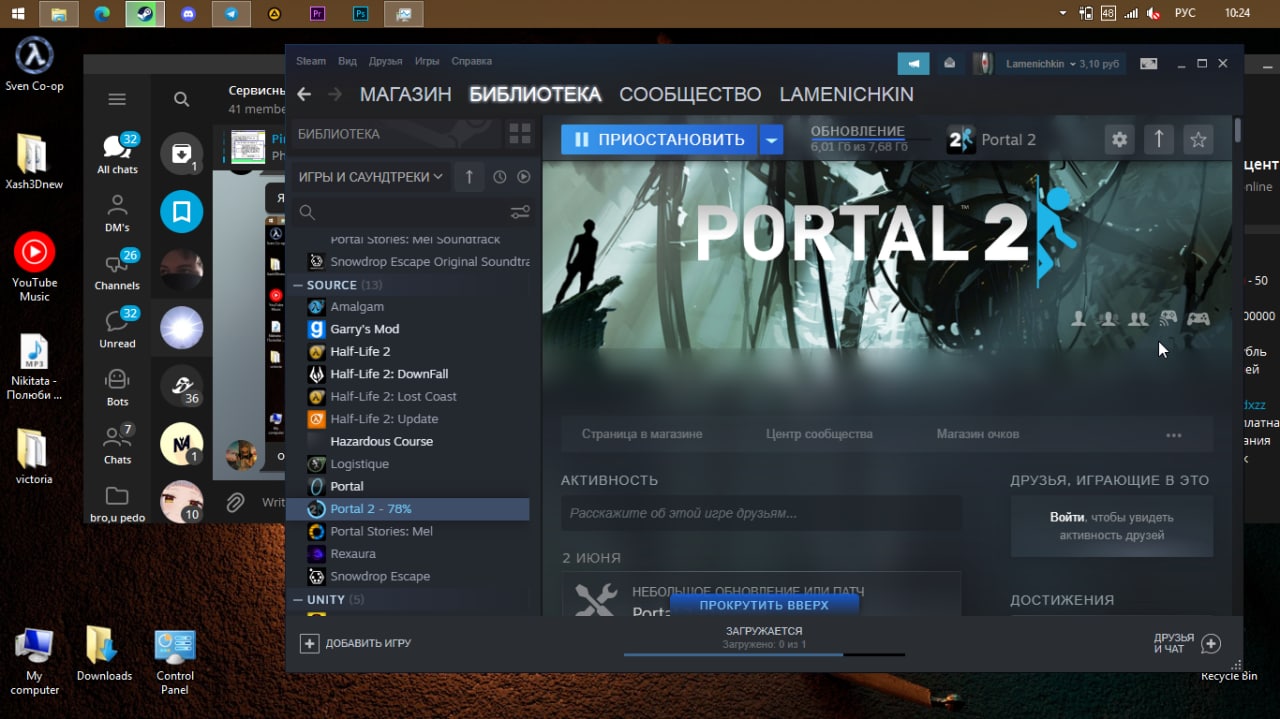Click the single-player feature icon on banner
Viewport: 1280px width, 719px height.
[x=1079, y=319]
